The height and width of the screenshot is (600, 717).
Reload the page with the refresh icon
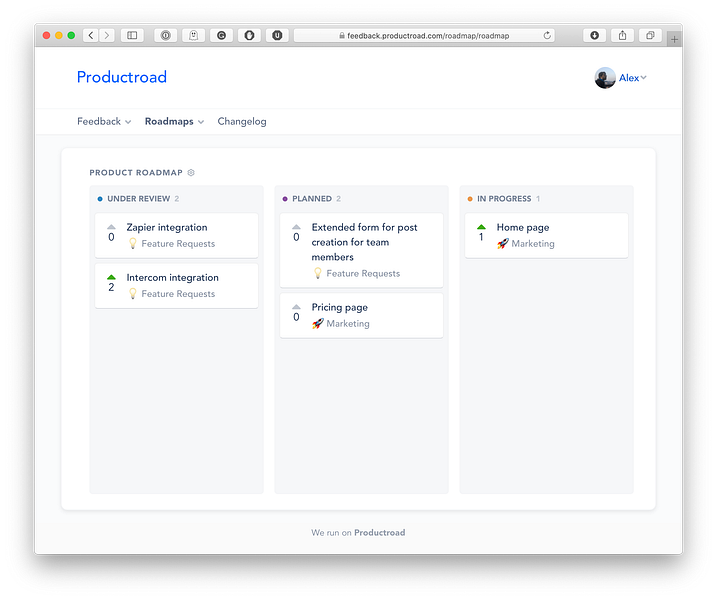tap(547, 35)
